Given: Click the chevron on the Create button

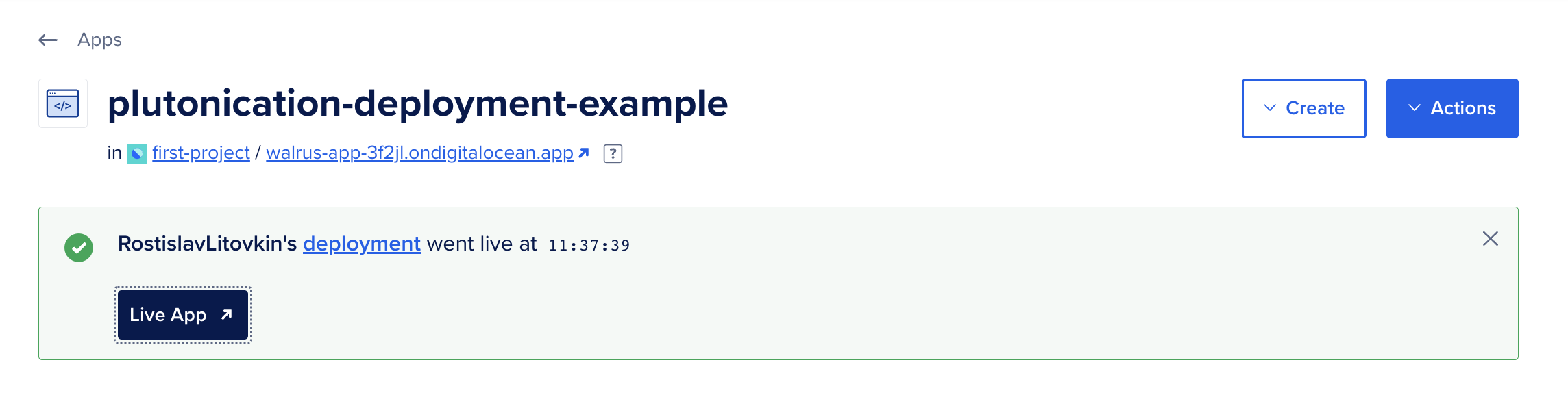Looking at the screenshot, I should click(x=1270, y=108).
